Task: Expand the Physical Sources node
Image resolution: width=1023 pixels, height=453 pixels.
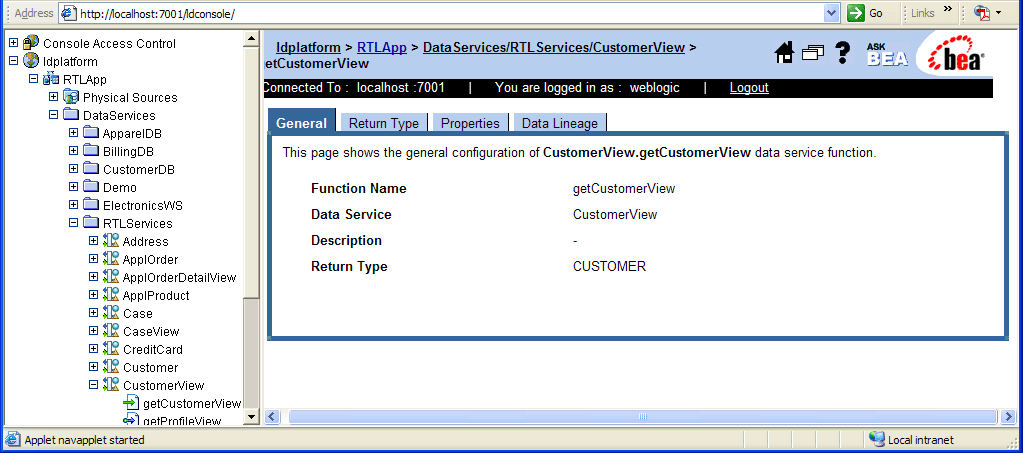Action: click(x=53, y=97)
